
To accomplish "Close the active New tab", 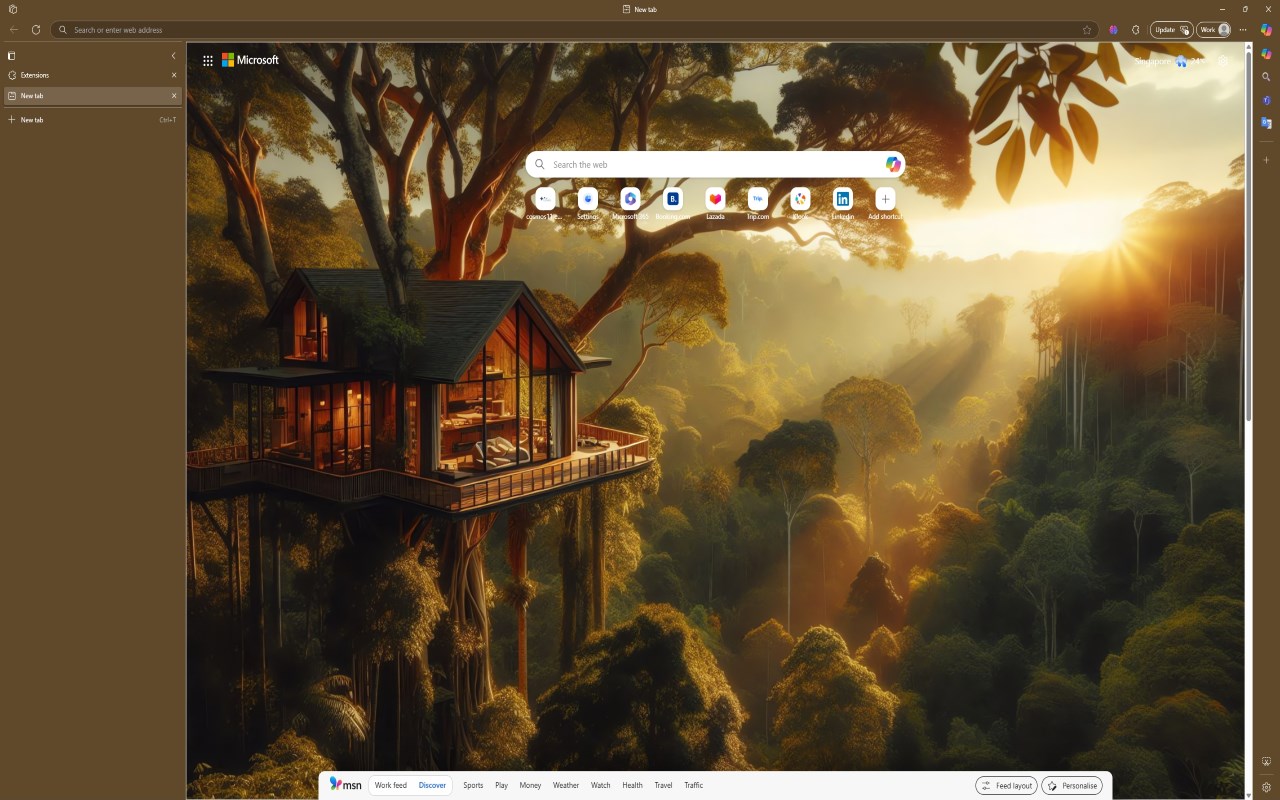I will click(174, 96).
